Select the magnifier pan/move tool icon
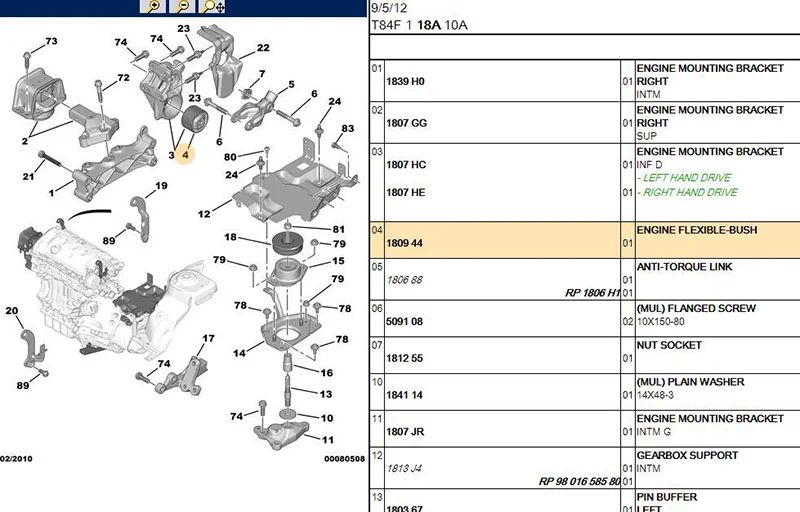The width and height of the screenshot is (800, 512). [x=213, y=6]
